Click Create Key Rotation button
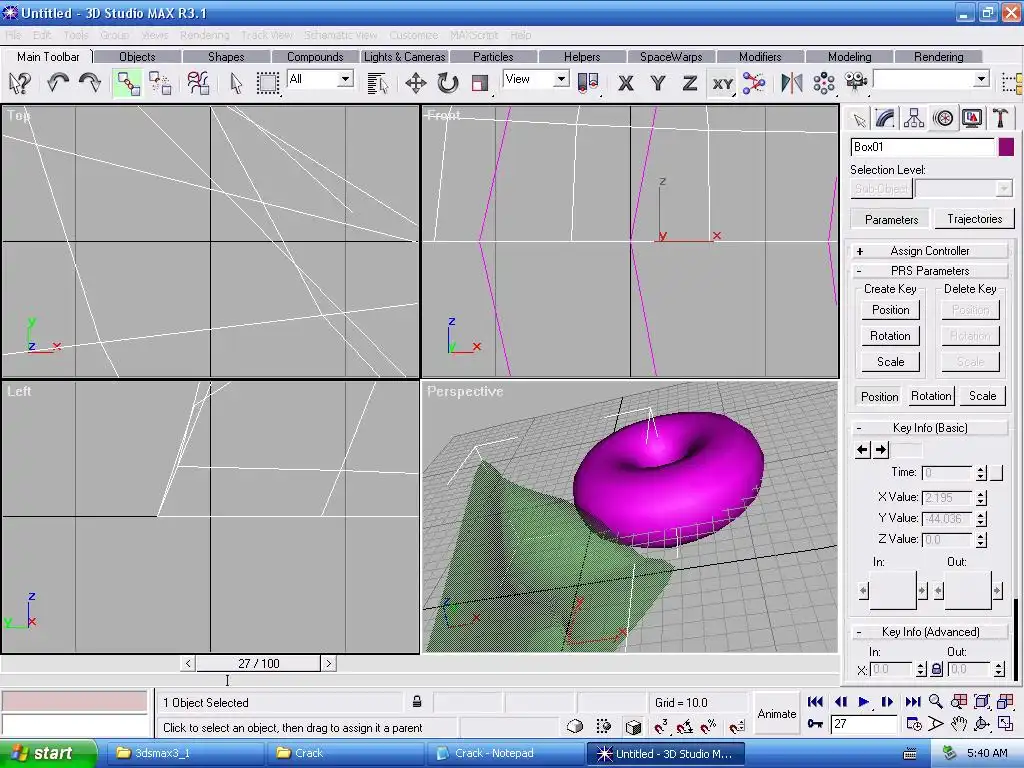Image resolution: width=1024 pixels, height=768 pixels. click(890, 336)
